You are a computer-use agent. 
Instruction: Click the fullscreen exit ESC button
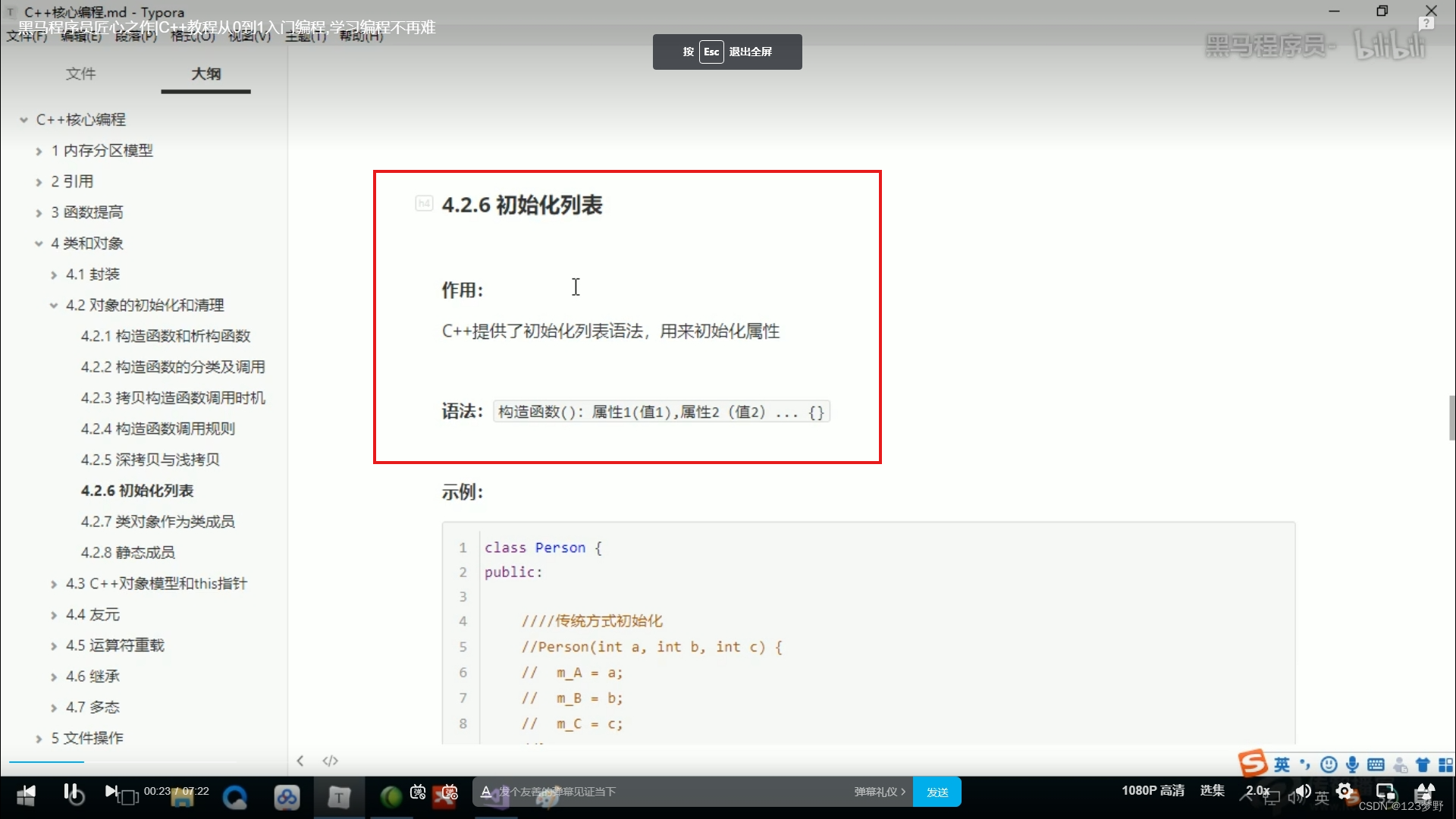(710, 51)
